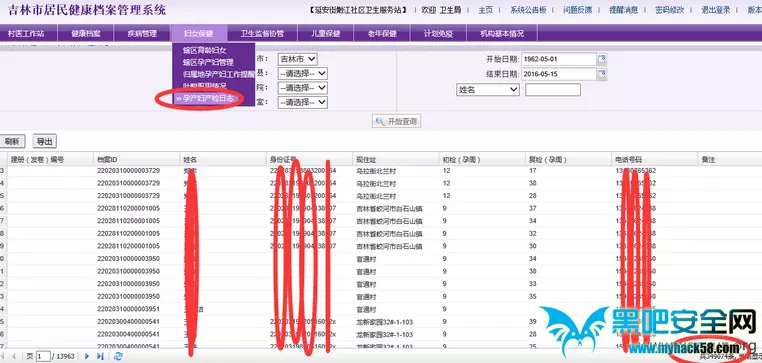Jump to the last page arrow

tap(100, 356)
